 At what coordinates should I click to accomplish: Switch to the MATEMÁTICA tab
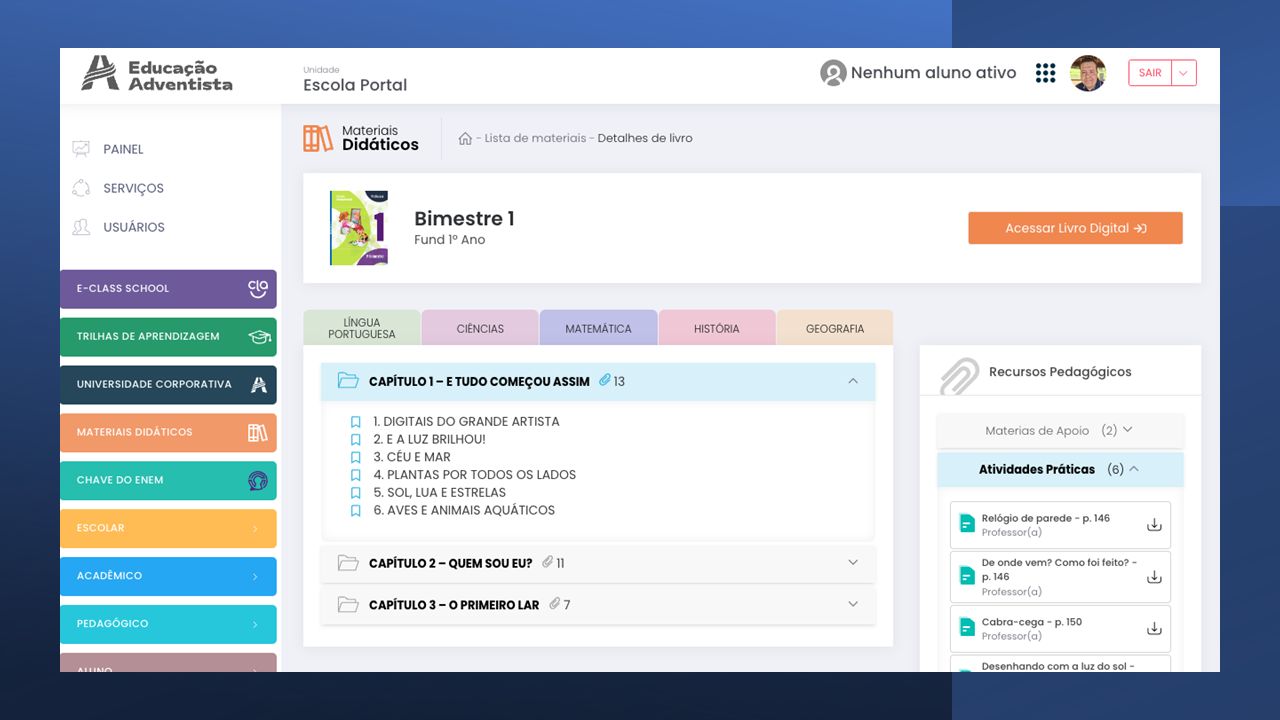(x=598, y=328)
